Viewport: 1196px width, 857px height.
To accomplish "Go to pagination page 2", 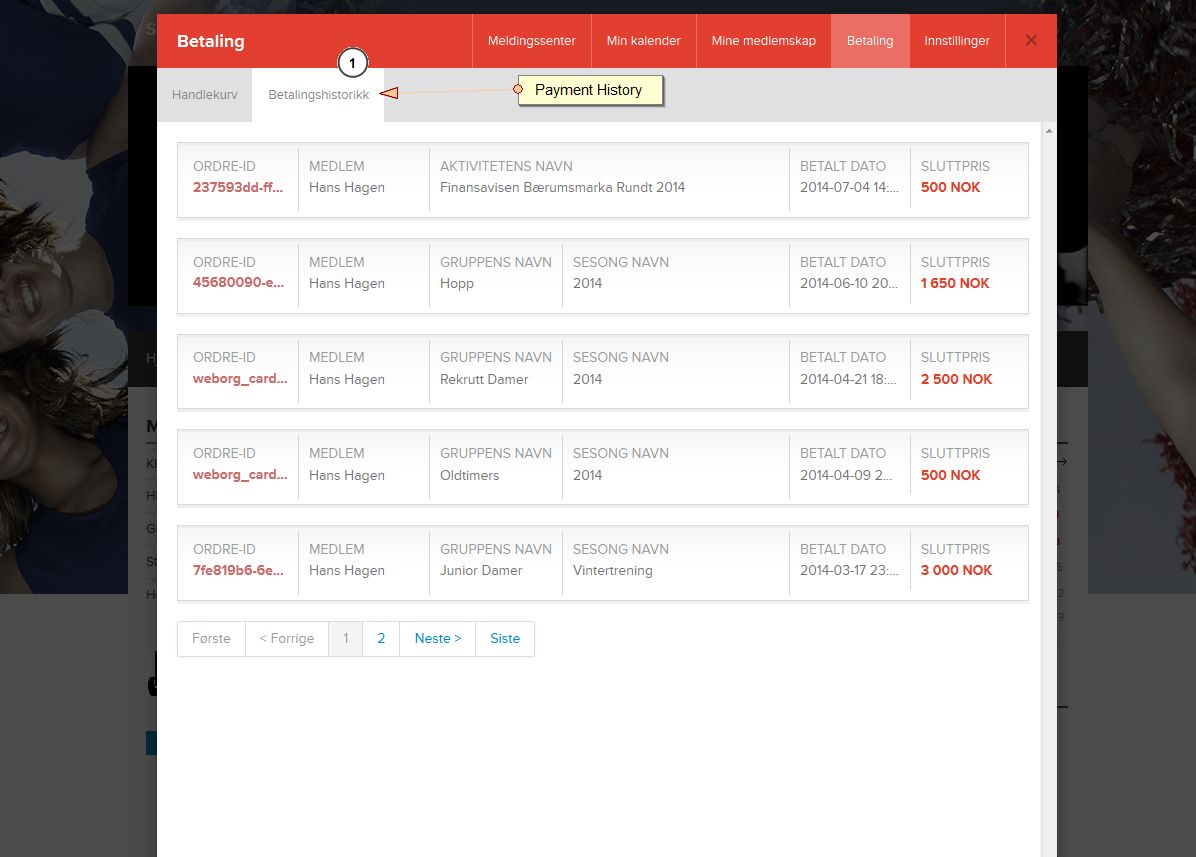I will [x=381, y=638].
